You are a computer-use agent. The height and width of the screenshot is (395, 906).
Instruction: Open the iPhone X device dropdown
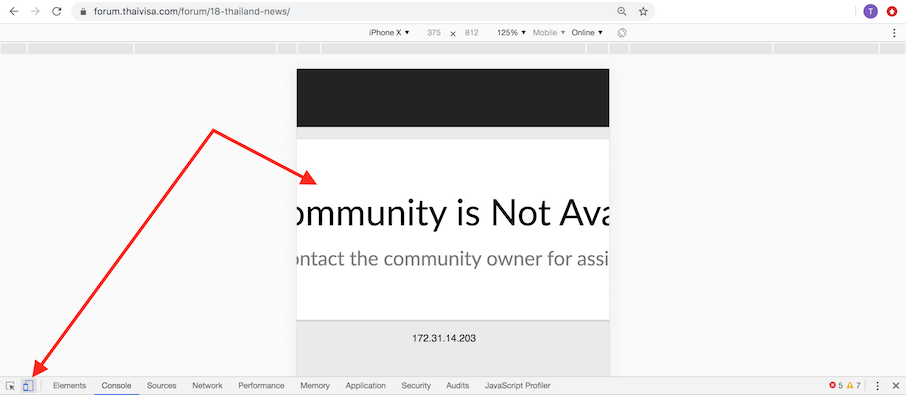pyautogui.click(x=389, y=33)
